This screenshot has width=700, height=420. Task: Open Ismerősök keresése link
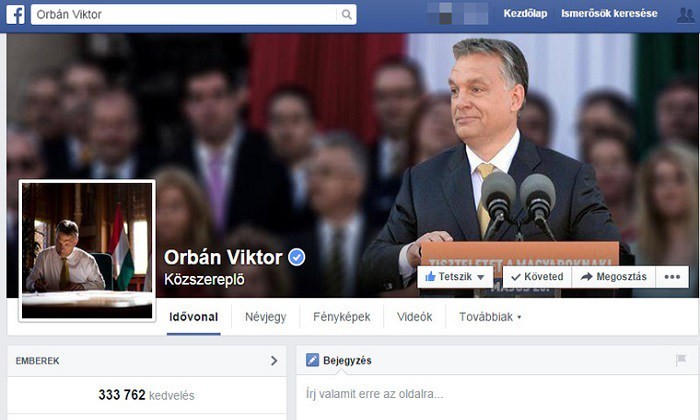click(609, 14)
